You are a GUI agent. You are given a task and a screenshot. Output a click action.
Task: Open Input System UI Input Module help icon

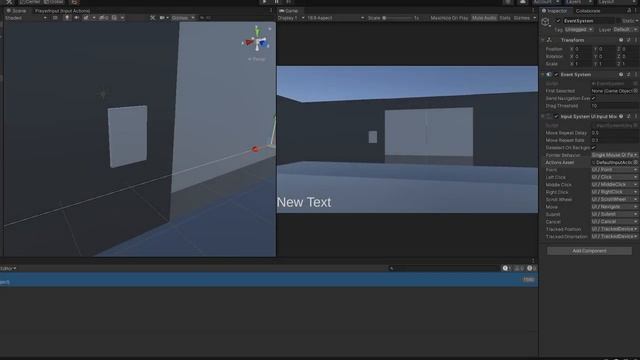coord(621,117)
